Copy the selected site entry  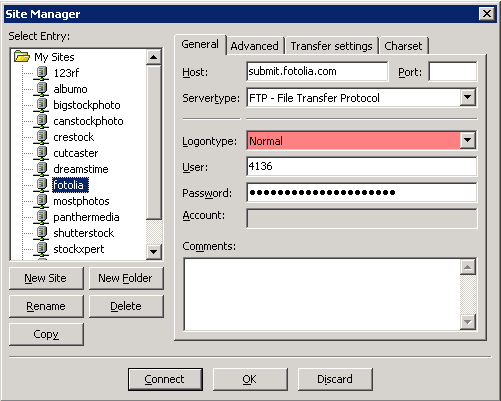(x=46, y=334)
